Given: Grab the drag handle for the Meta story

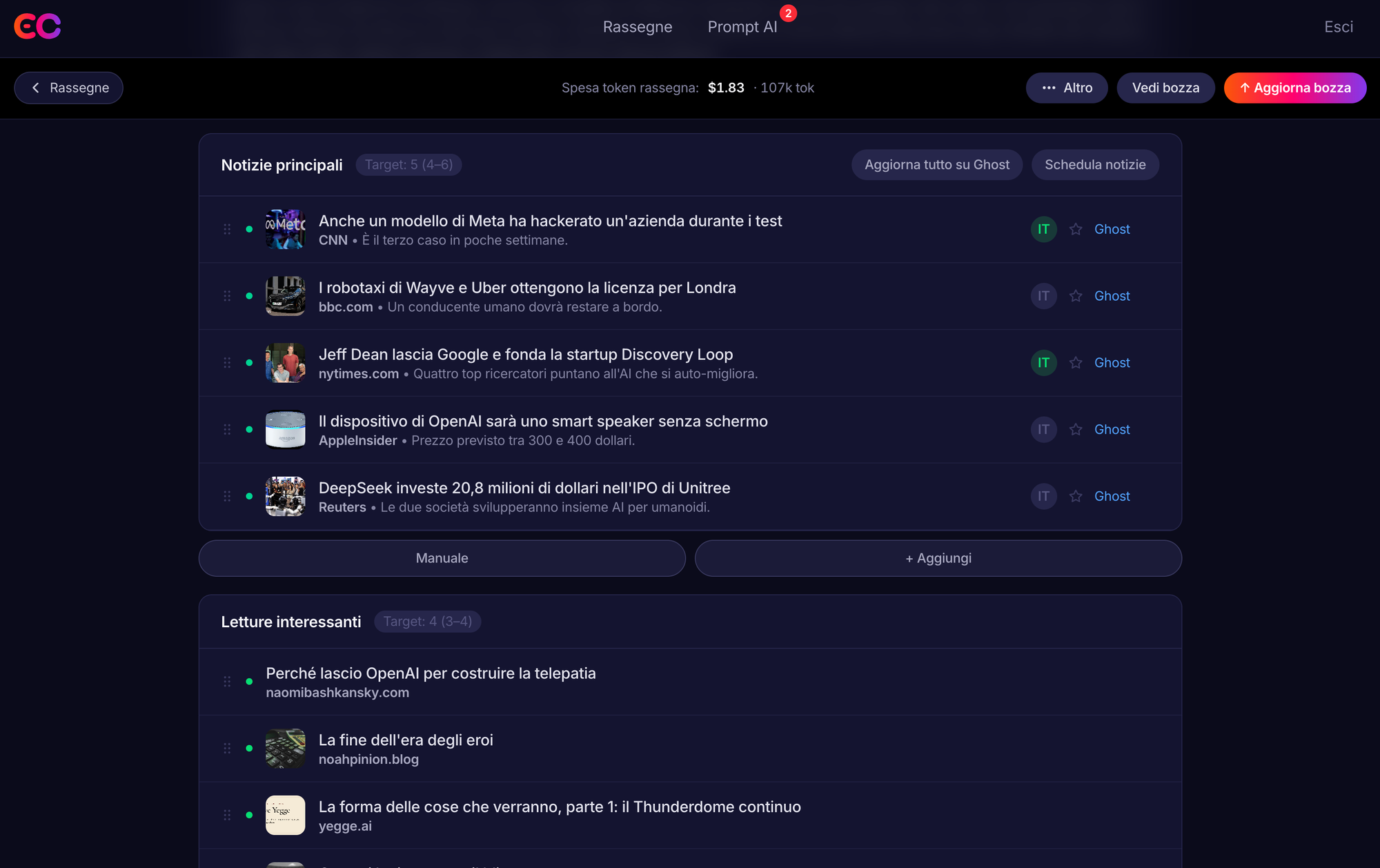Looking at the screenshot, I should coord(227,229).
